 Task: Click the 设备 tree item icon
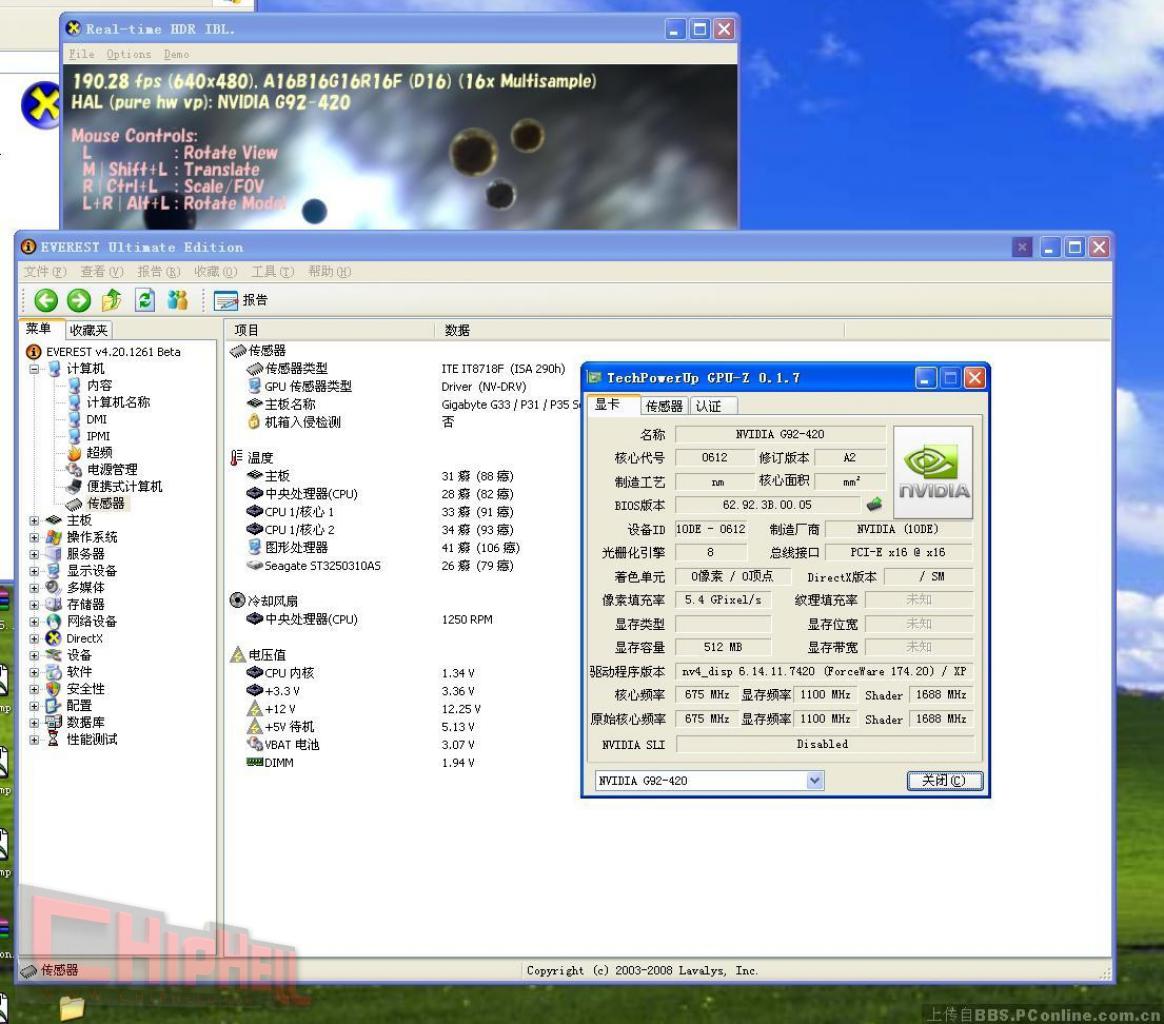click(54, 655)
